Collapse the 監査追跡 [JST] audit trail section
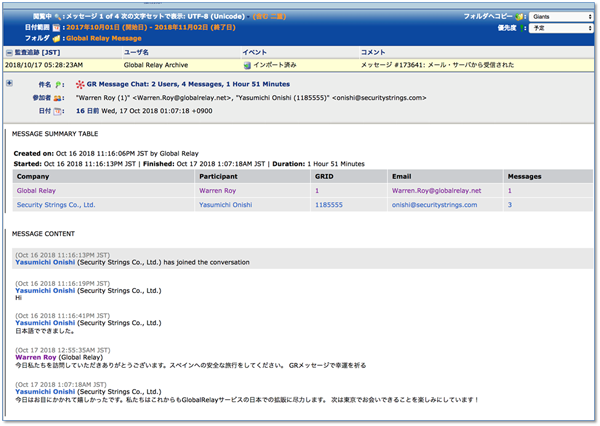The width and height of the screenshot is (600, 426). (x=9, y=53)
